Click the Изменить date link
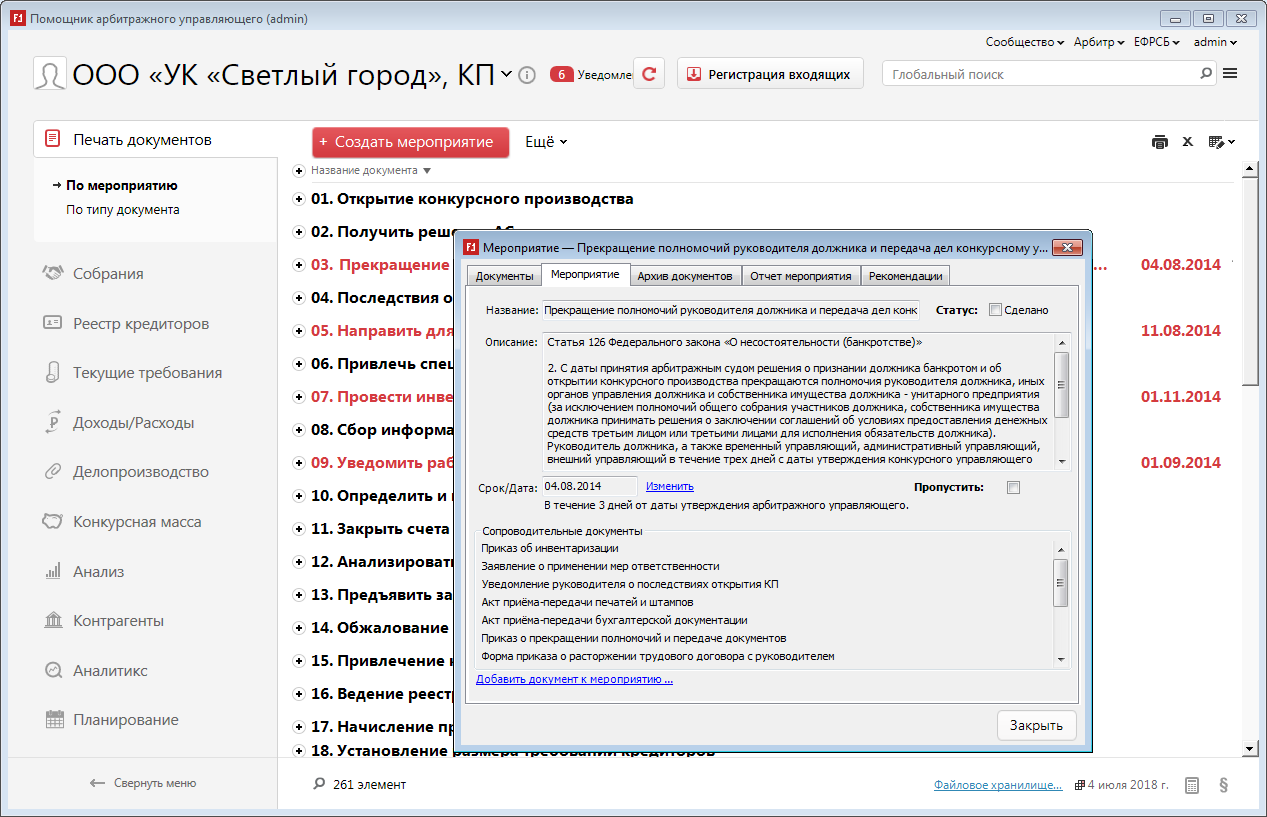Viewport: 1267px width, 817px height. coord(669,486)
